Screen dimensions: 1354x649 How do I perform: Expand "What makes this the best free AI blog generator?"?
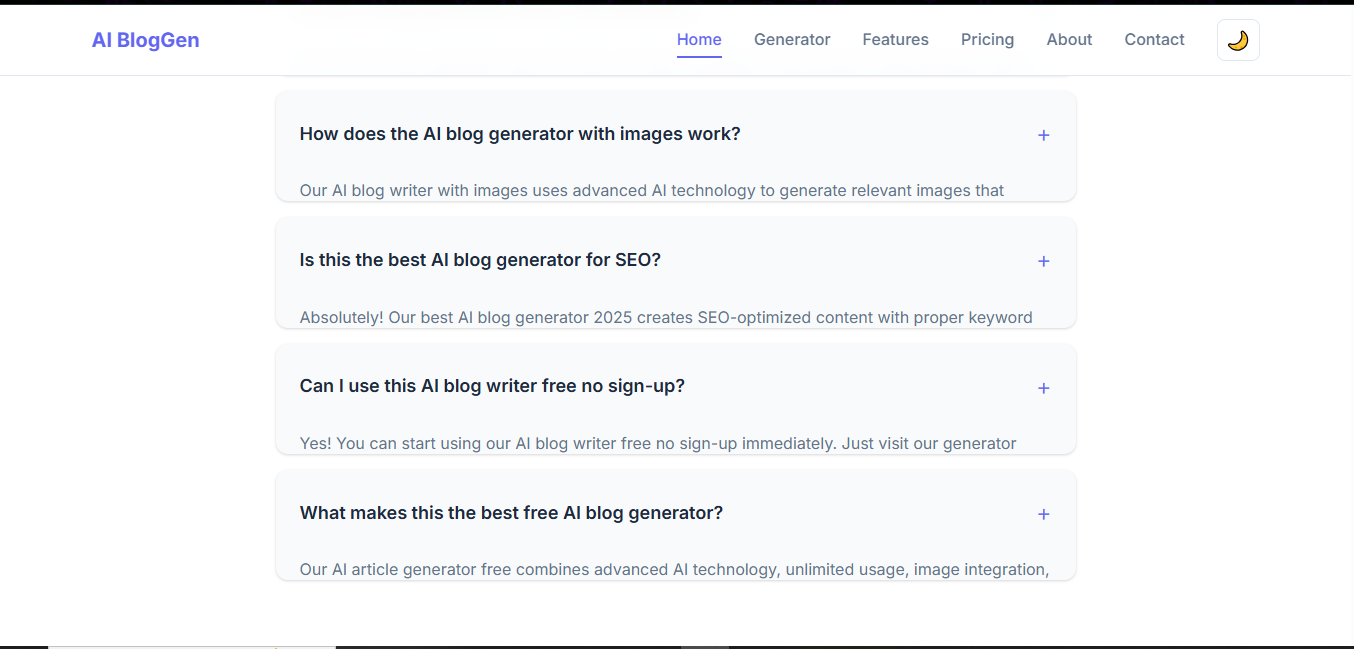pos(511,513)
